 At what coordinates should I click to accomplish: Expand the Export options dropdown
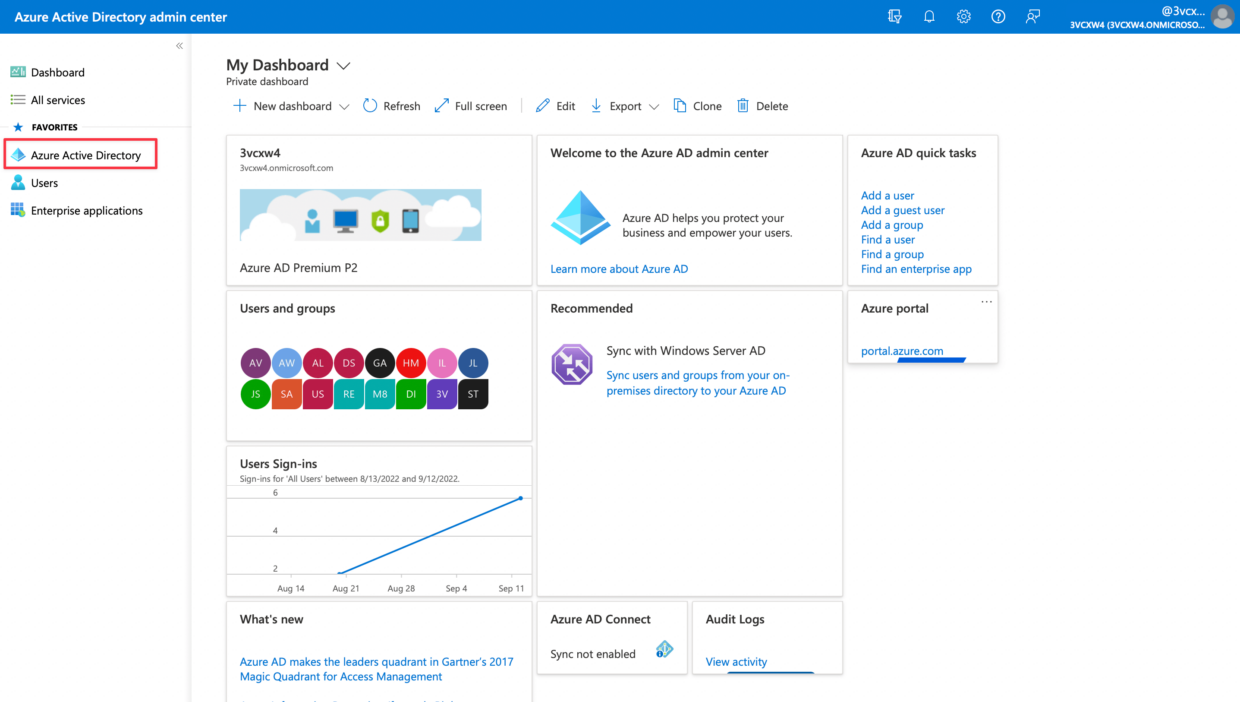655,105
